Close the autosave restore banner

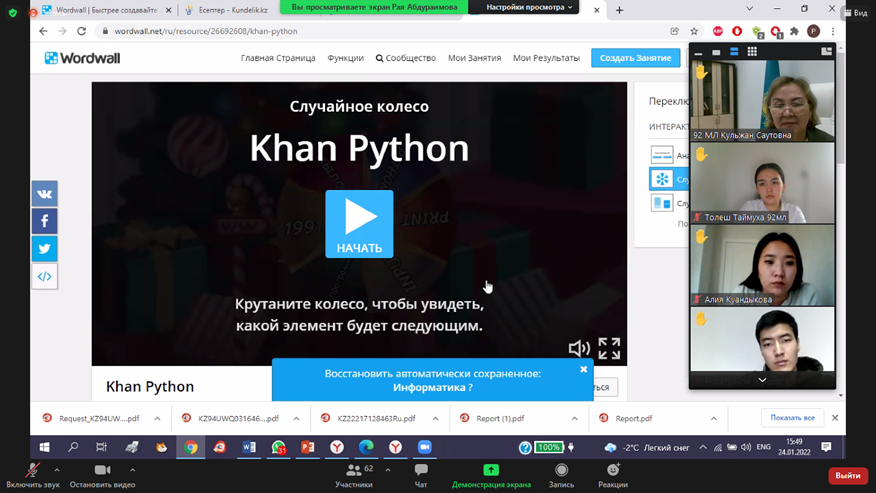584,370
